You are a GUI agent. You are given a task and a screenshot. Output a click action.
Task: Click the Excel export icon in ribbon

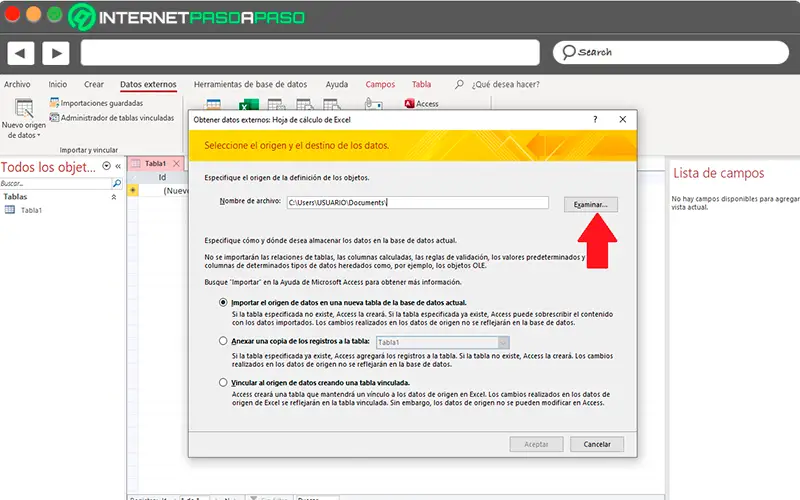[248, 105]
